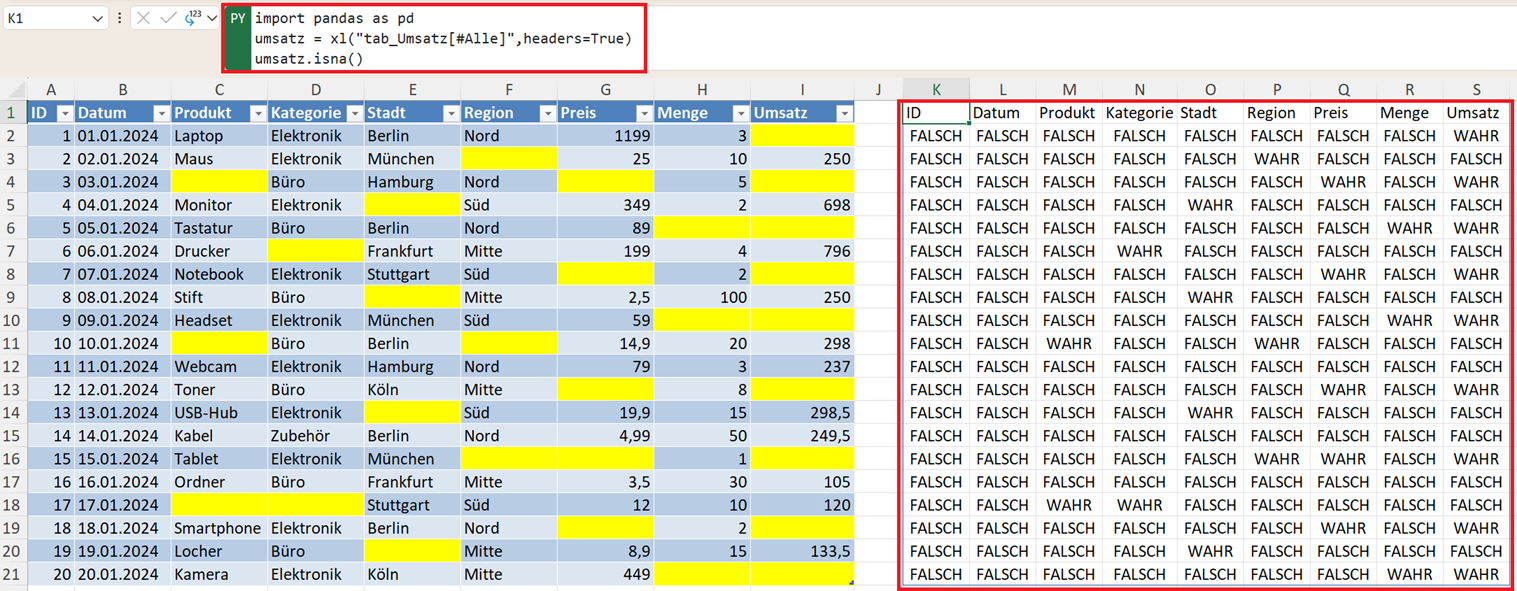Open the Produkt column filter dropdown
1517x591 pixels.
257,114
